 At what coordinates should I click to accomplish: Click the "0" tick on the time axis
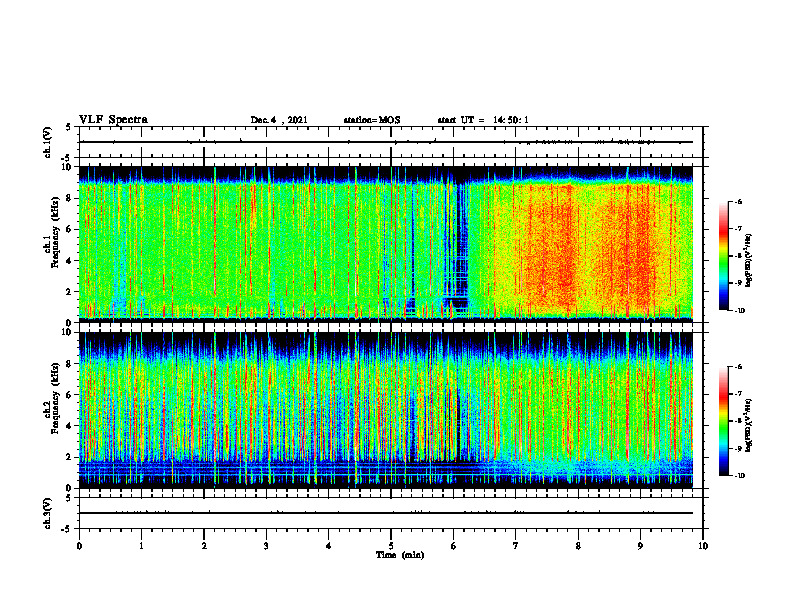click(79, 546)
